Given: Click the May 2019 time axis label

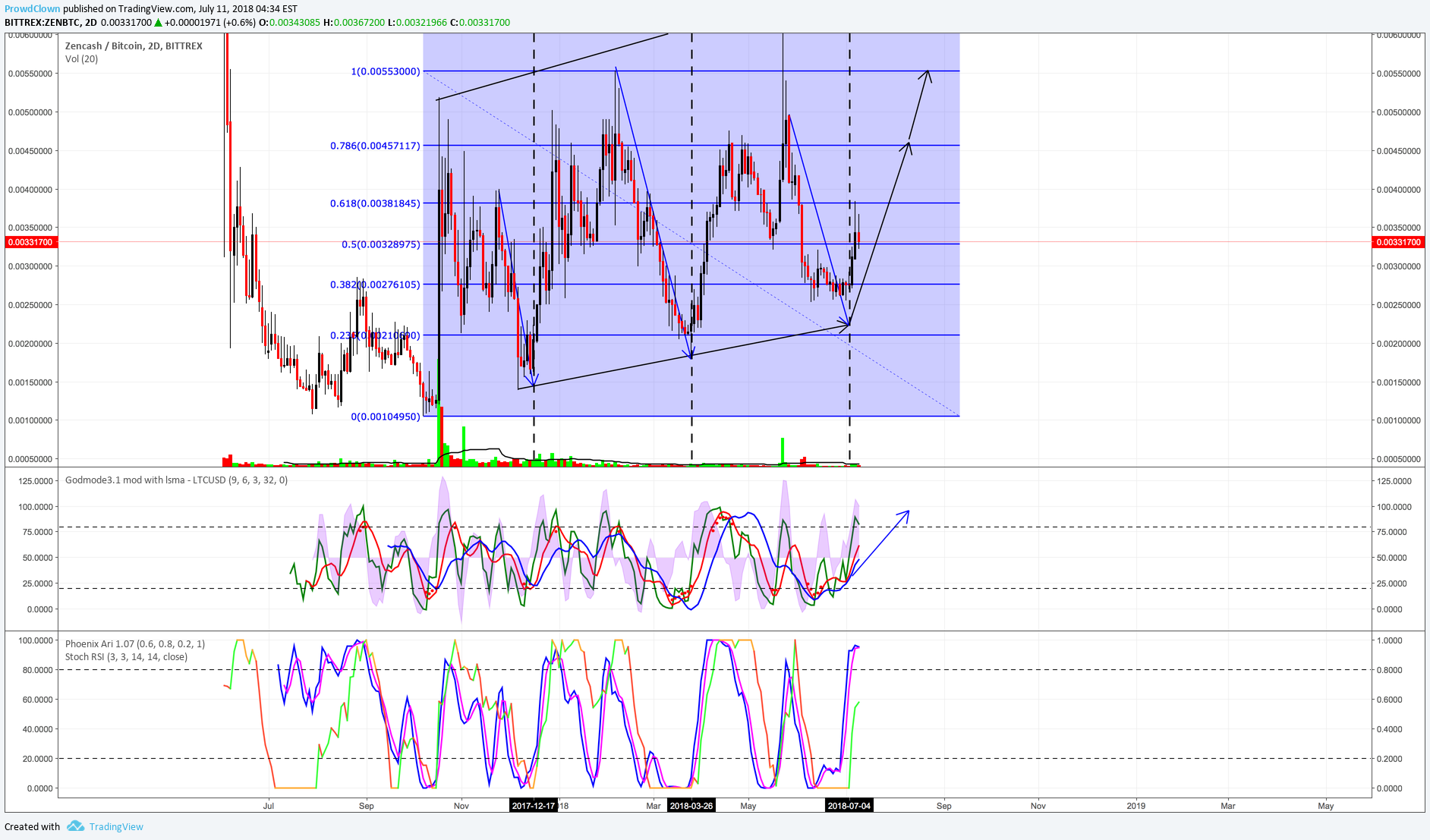Looking at the screenshot, I should pos(1325,806).
